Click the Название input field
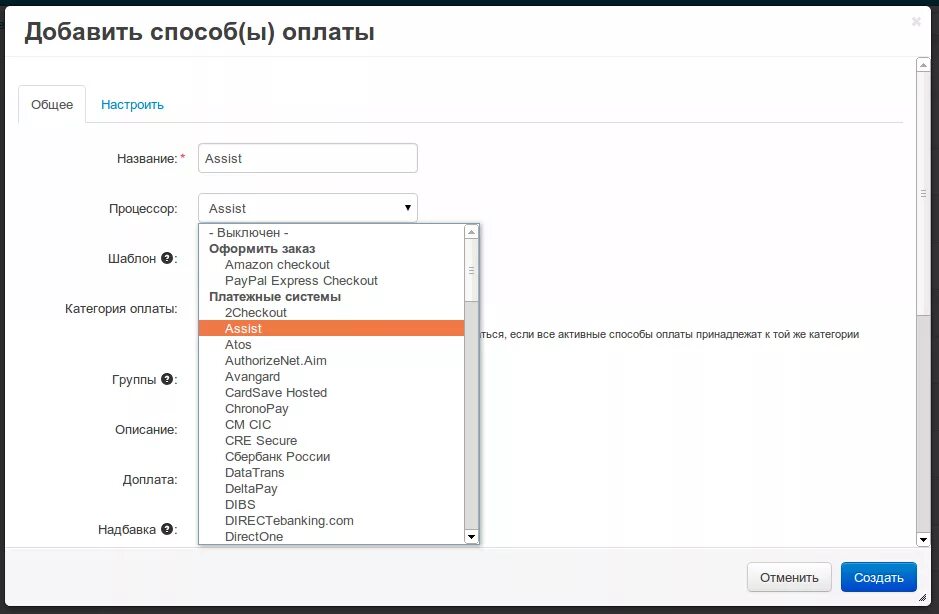This screenshot has width=939, height=614. [x=308, y=158]
